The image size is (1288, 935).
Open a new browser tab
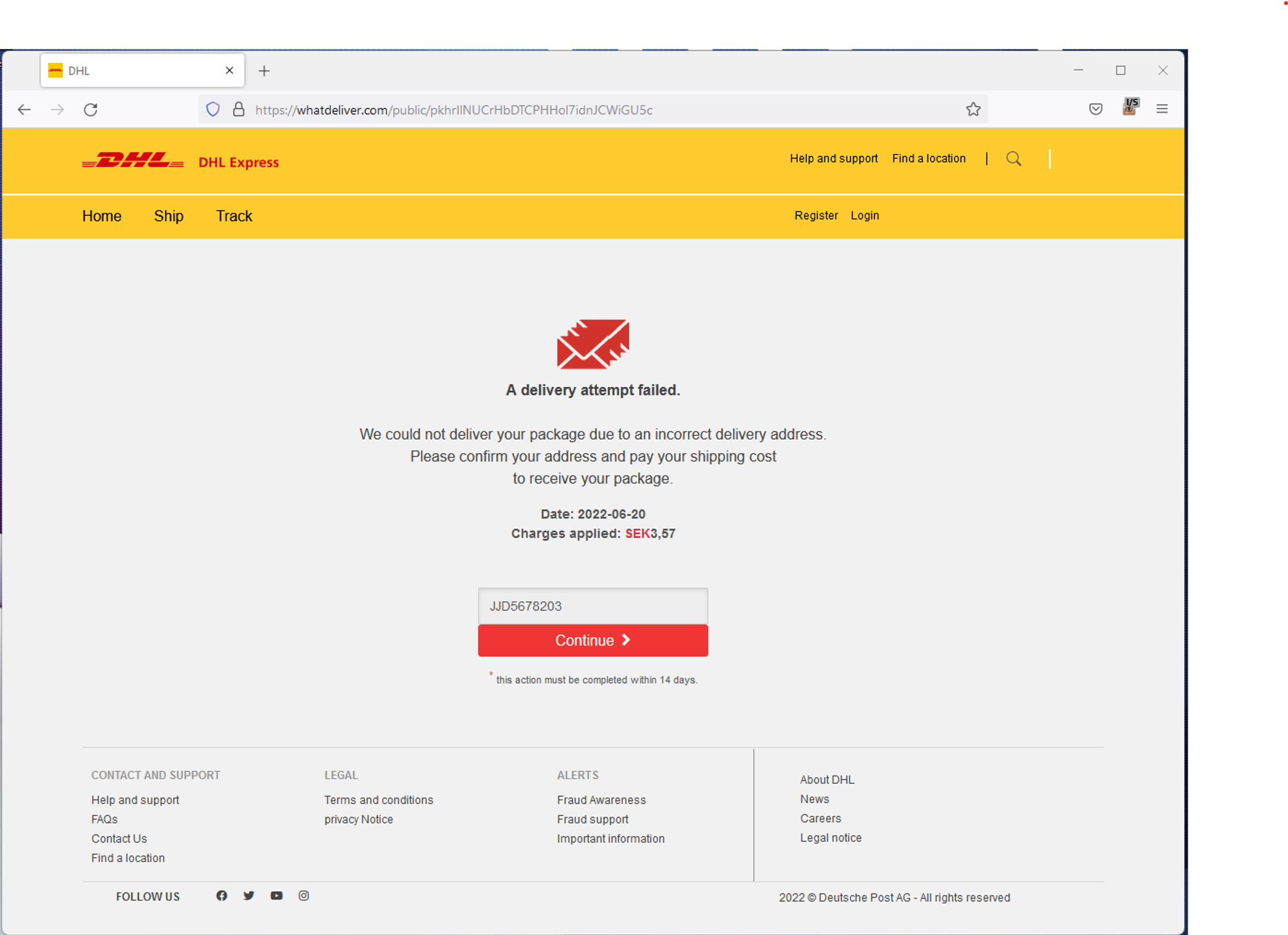pos(264,71)
